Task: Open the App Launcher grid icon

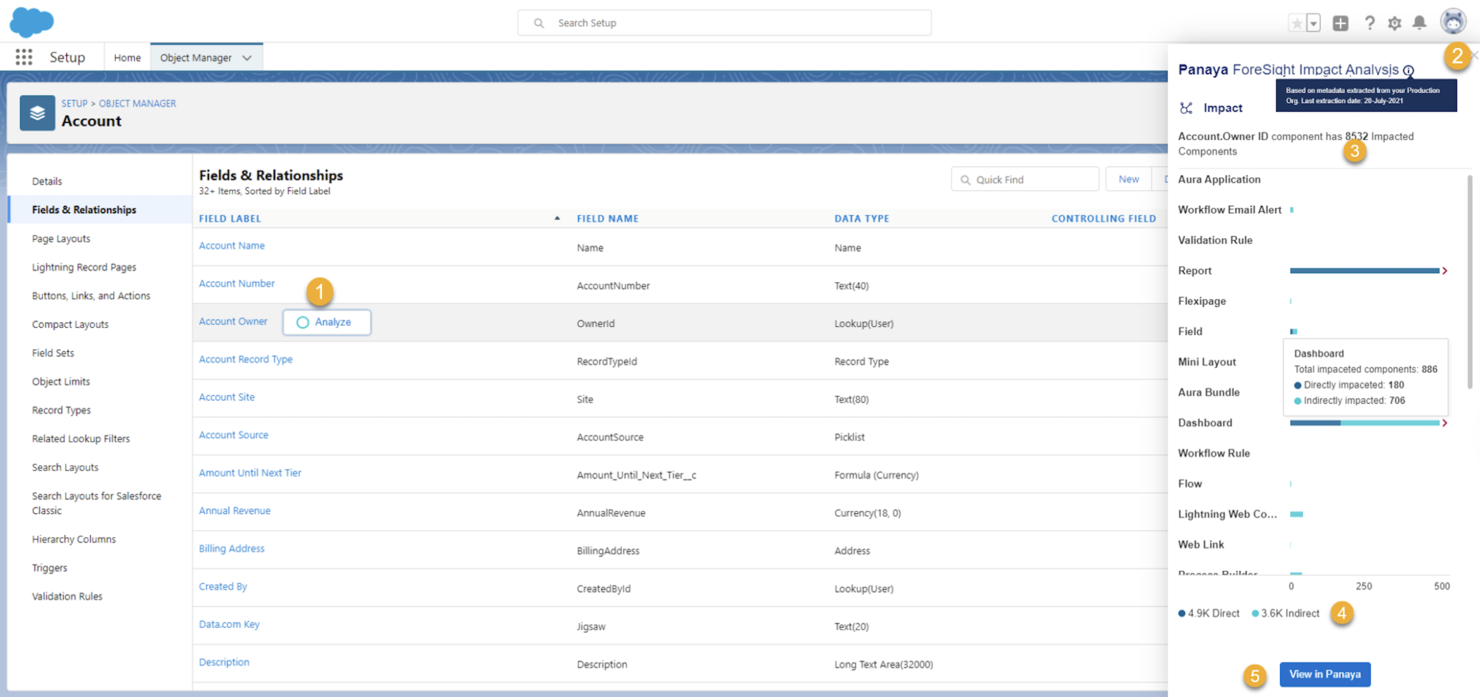Action: point(22,57)
